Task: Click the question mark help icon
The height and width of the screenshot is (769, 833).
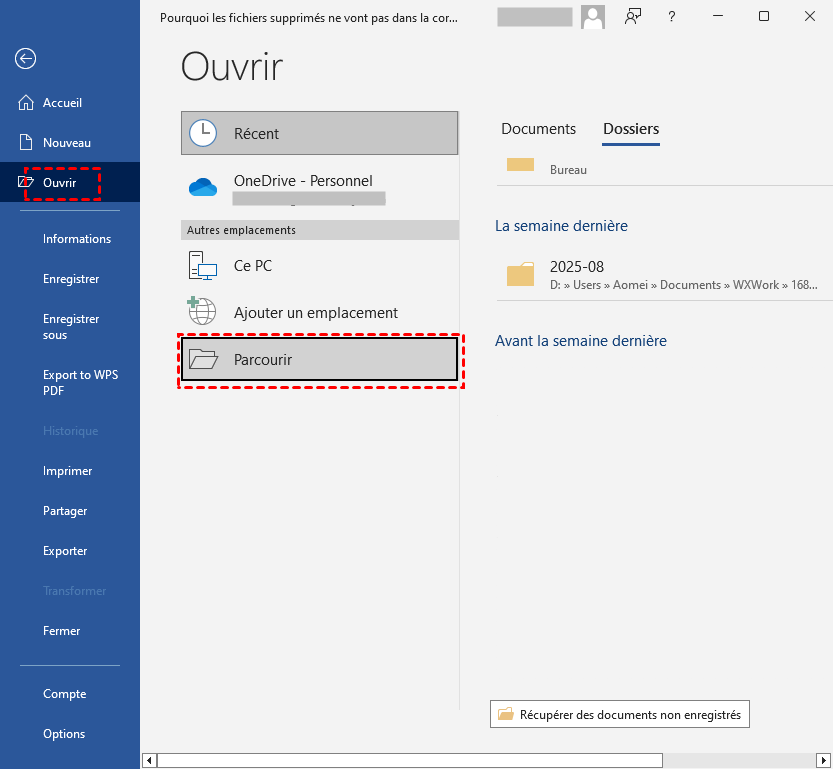Action: [x=672, y=16]
